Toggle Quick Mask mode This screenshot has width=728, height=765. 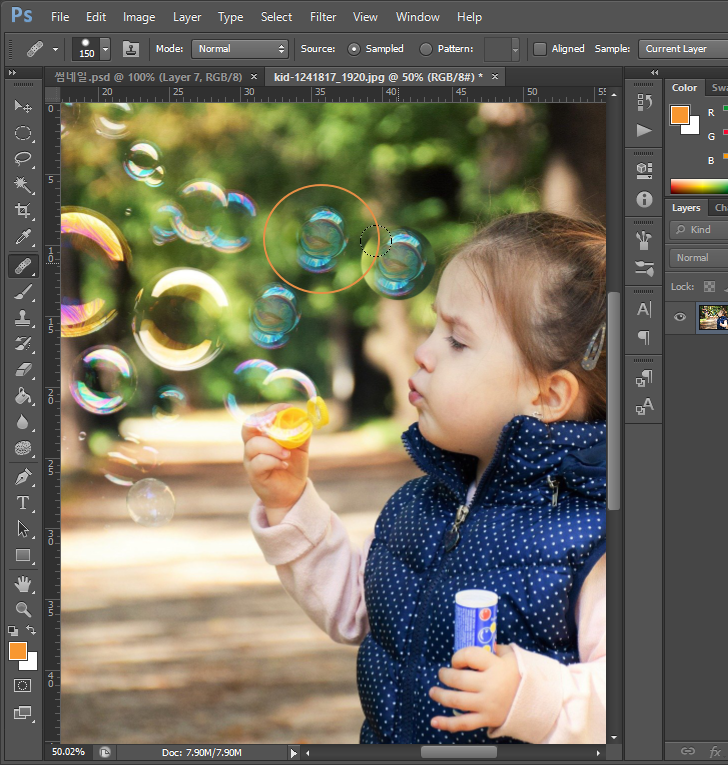point(22,685)
